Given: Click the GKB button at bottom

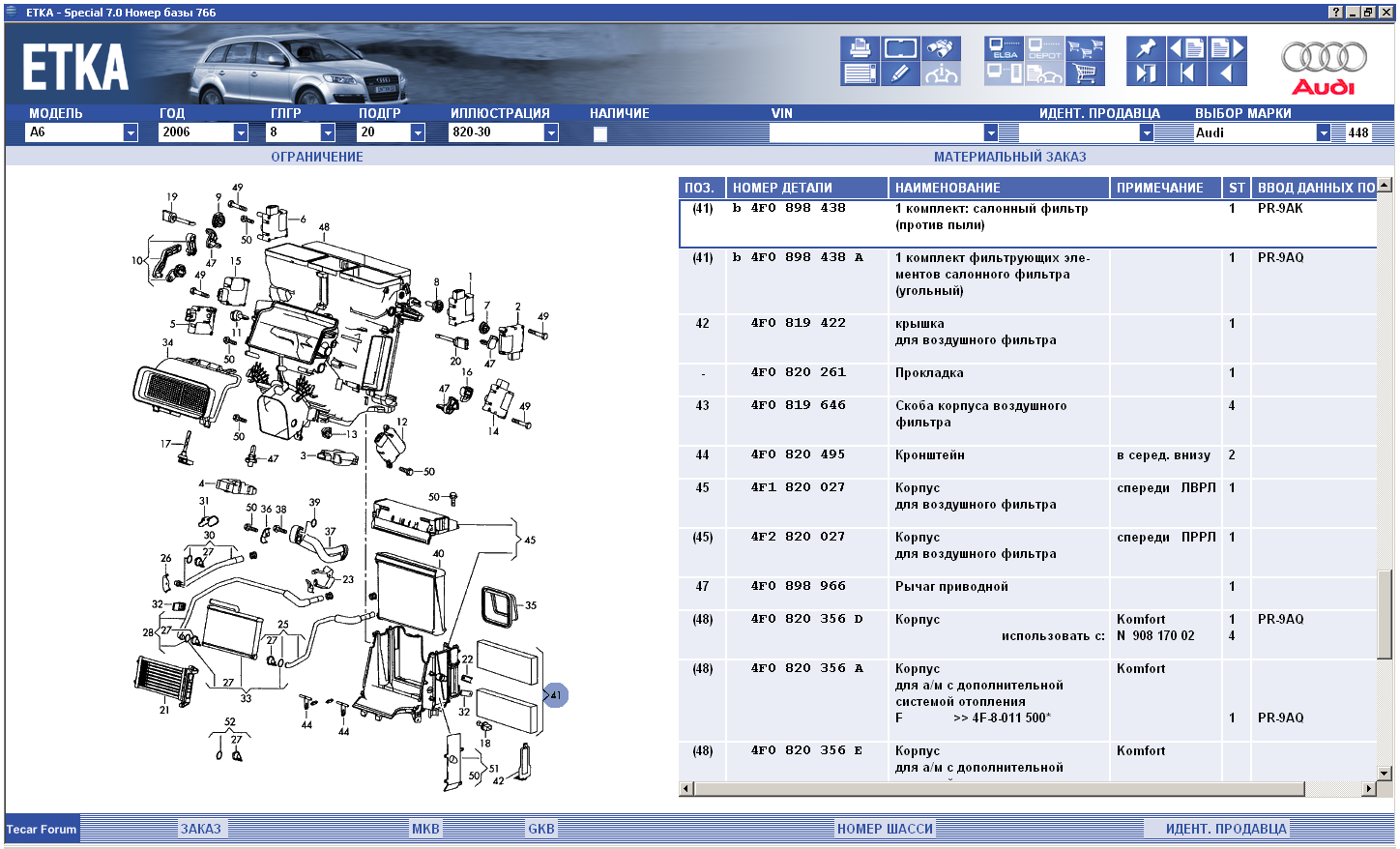Looking at the screenshot, I should pyautogui.click(x=541, y=829).
